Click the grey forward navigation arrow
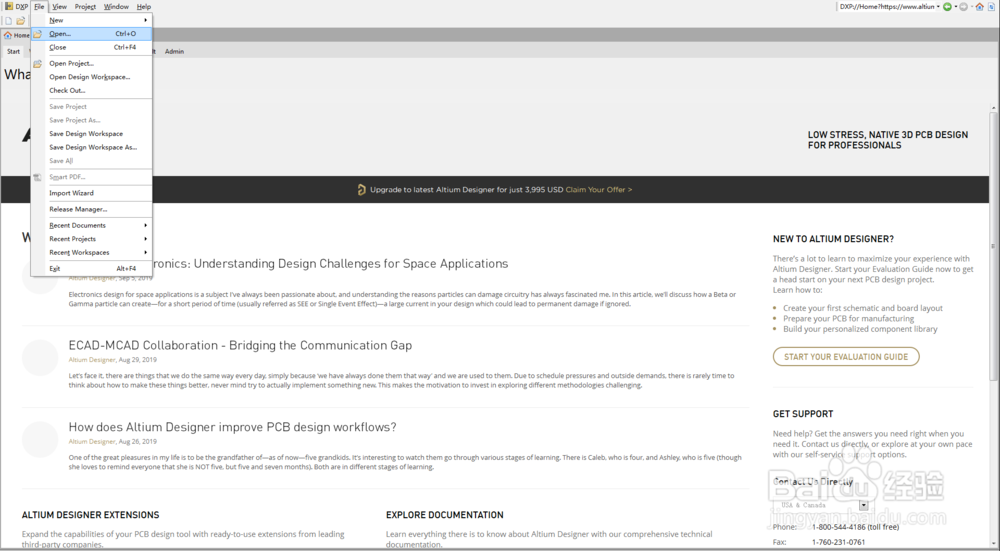This screenshot has width=1000, height=551. coord(964,6)
